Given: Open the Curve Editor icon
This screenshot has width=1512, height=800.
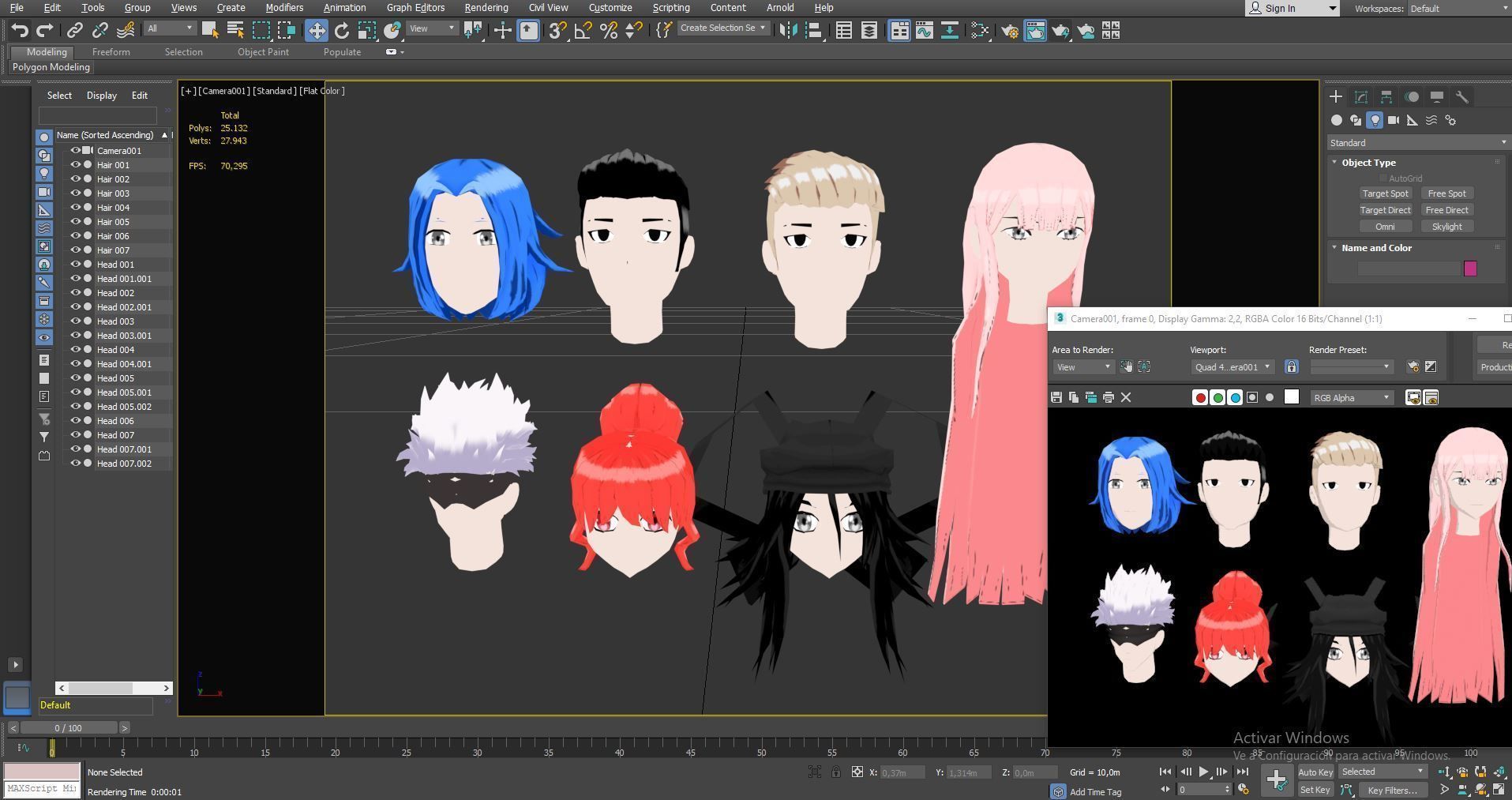Looking at the screenshot, I should [925, 31].
